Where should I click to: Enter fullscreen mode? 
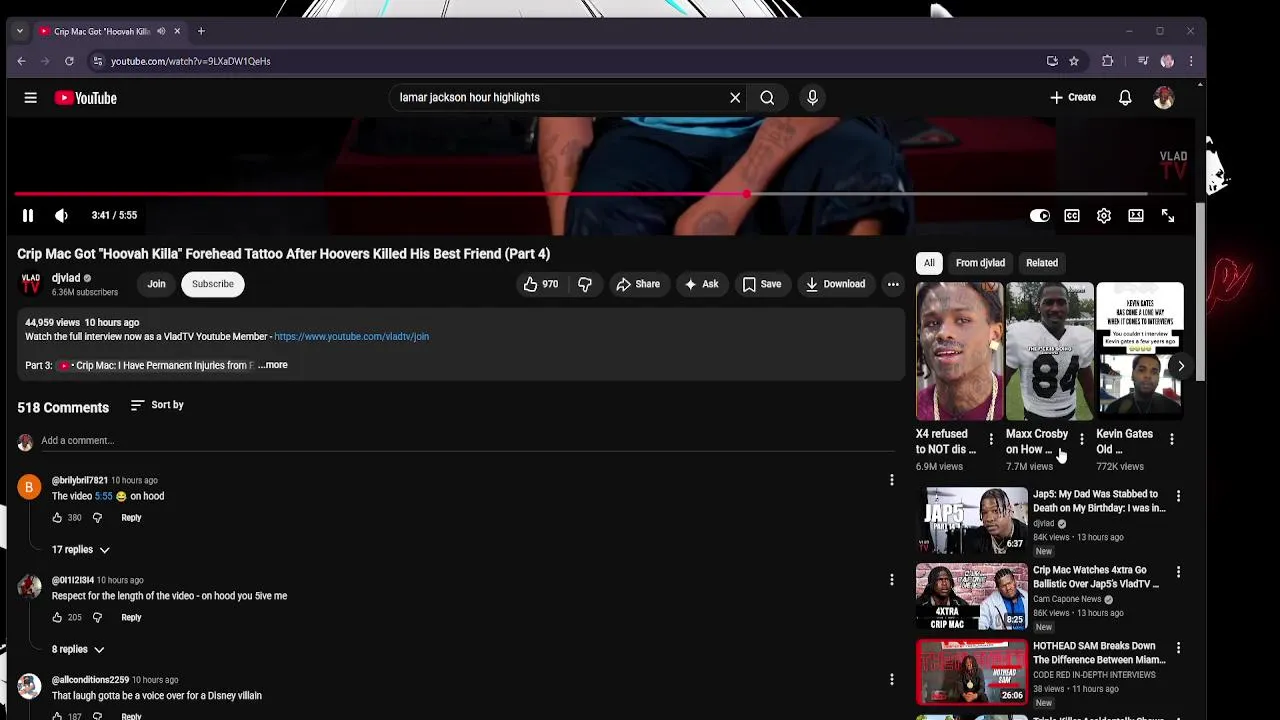(x=1168, y=216)
